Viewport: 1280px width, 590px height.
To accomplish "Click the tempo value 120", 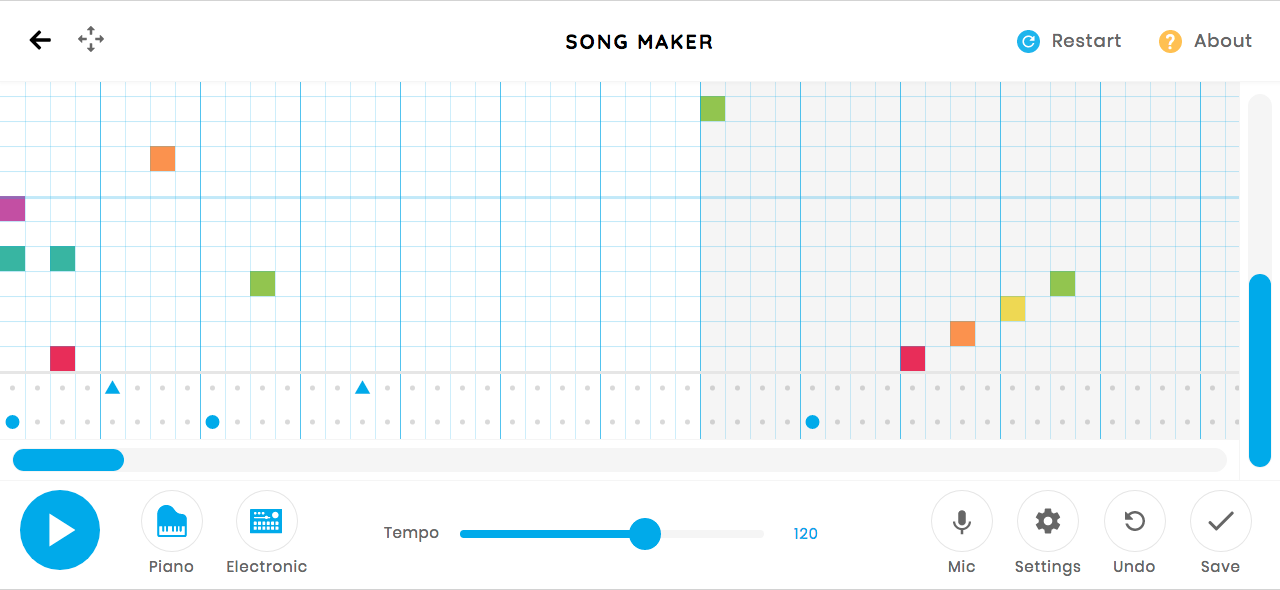I will coord(805,534).
